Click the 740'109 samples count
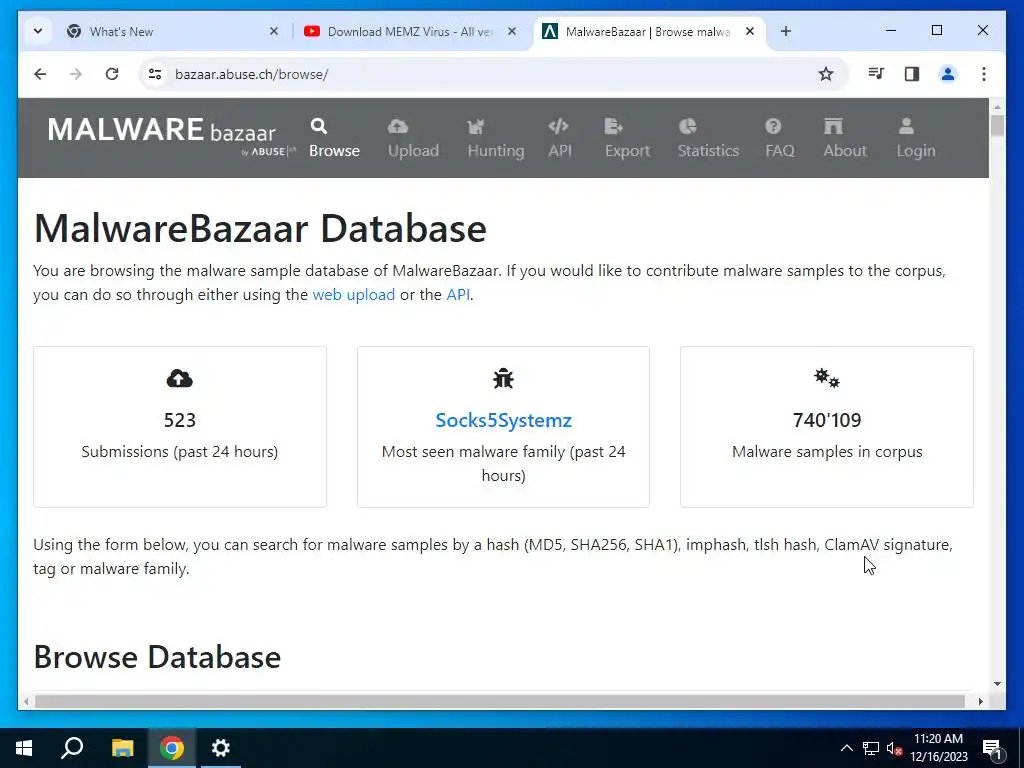1024x768 pixels. [x=827, y=420]
